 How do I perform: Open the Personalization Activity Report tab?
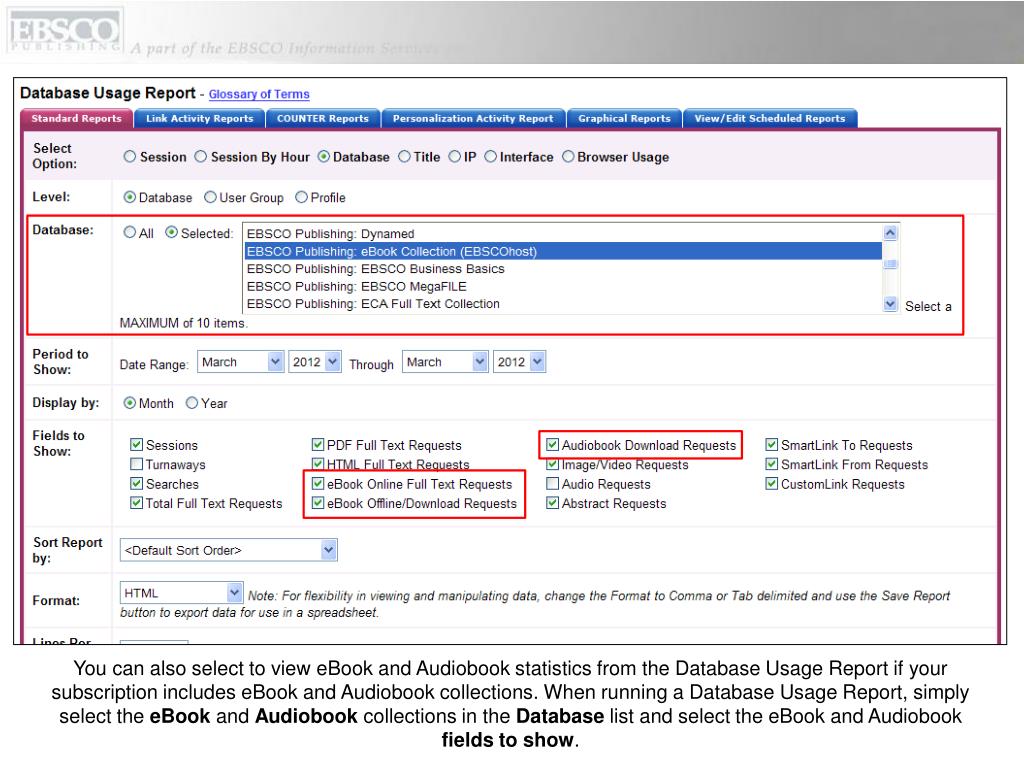[473, 118]
